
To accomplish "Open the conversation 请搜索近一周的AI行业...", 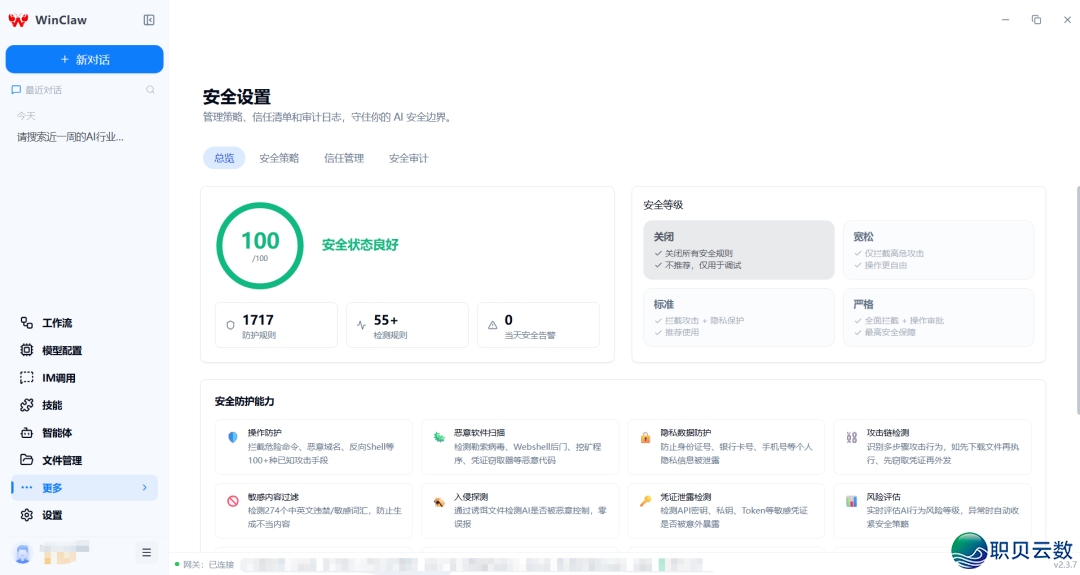I will 70,136.
